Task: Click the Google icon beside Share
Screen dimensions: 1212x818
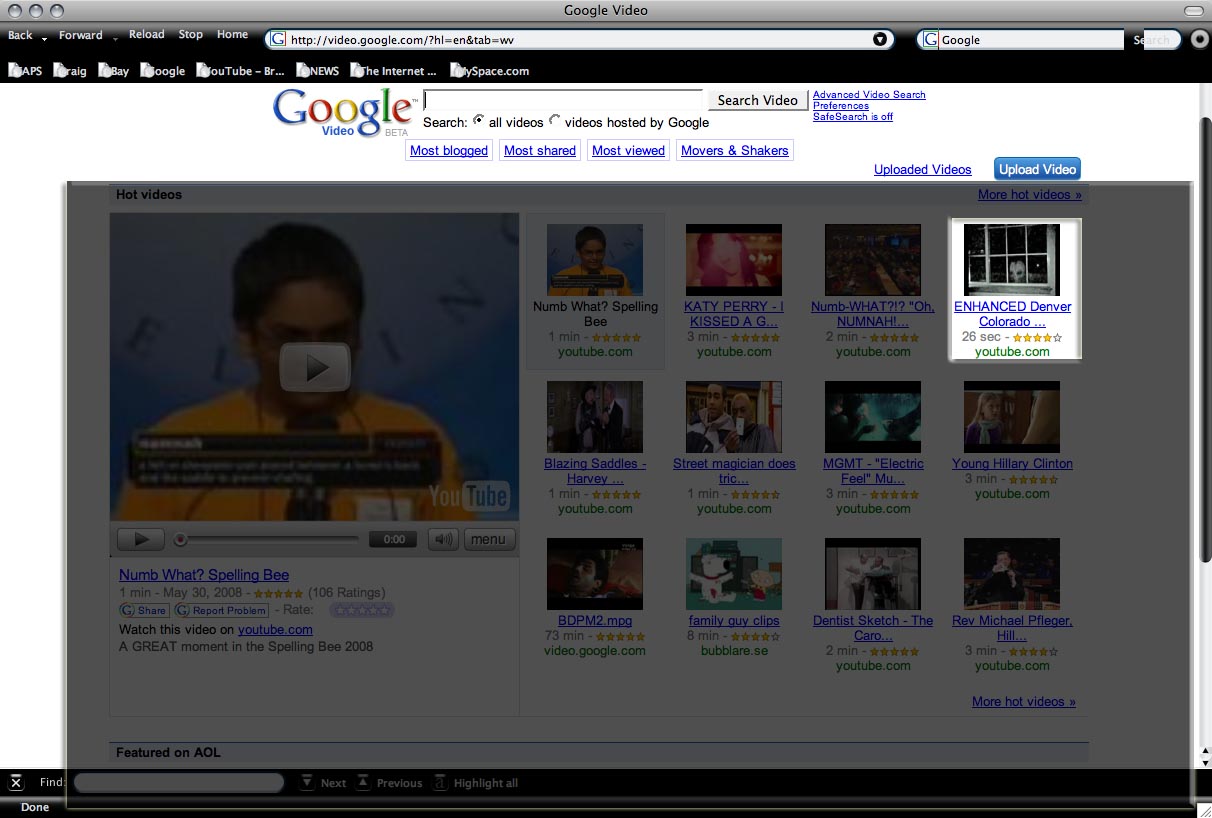Action: [128, 610]
